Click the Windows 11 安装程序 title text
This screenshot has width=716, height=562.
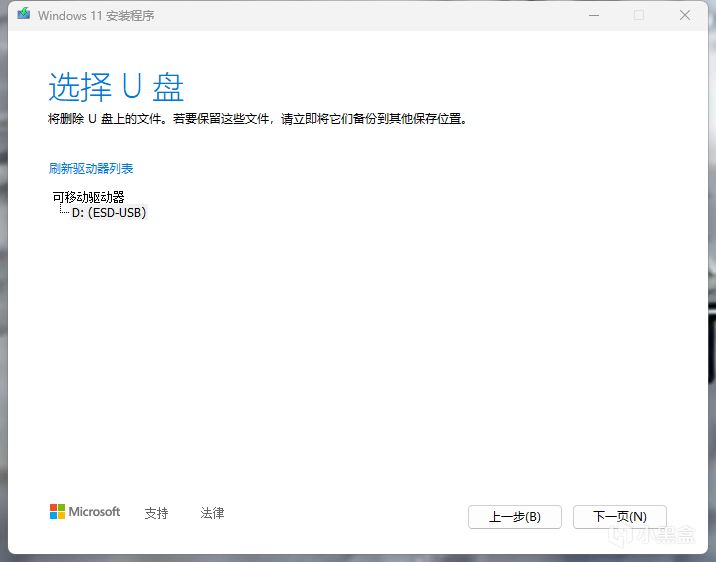click(x=96, y=16)
